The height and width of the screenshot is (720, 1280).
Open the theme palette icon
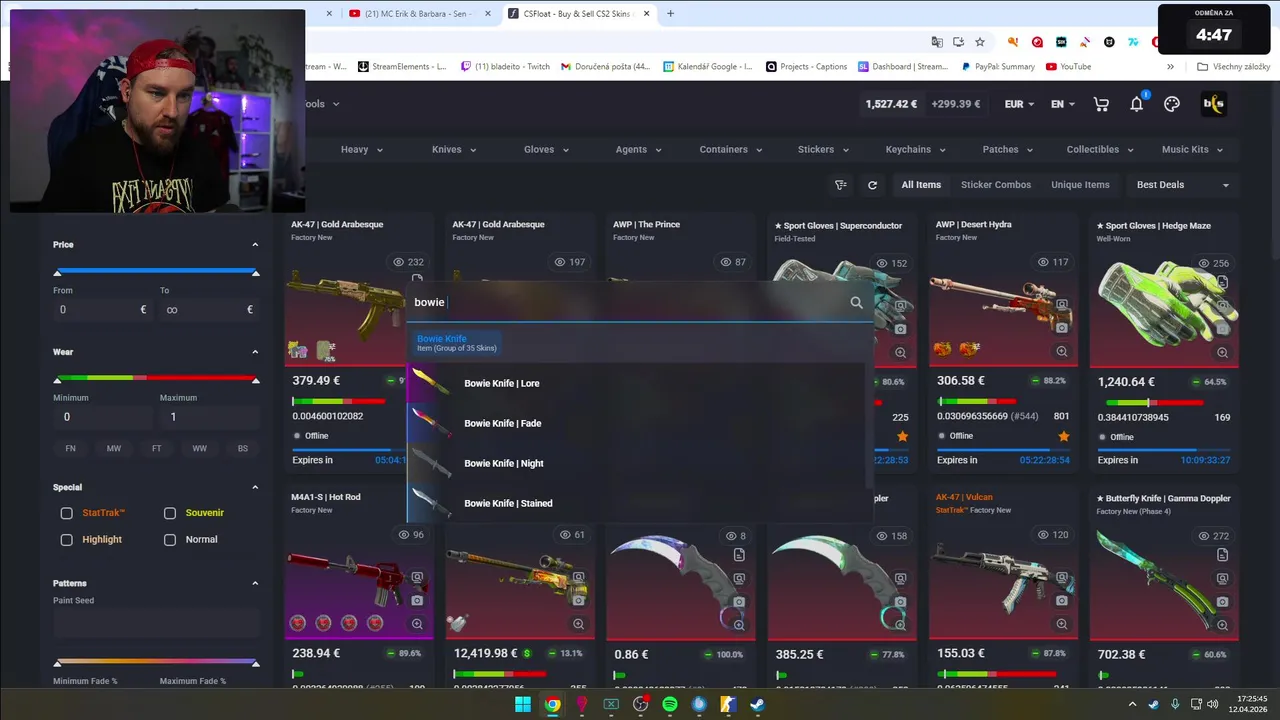[1172, 104]
